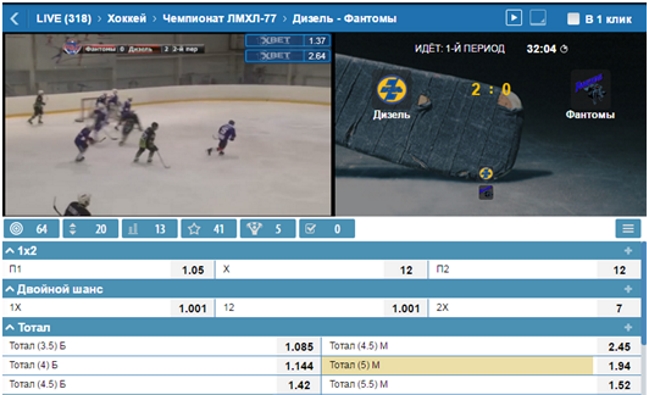This screenshot has height=395, width=647.
Task: Open the hamburger menu button
Action: pyautogui.click(x=628, y=229)
